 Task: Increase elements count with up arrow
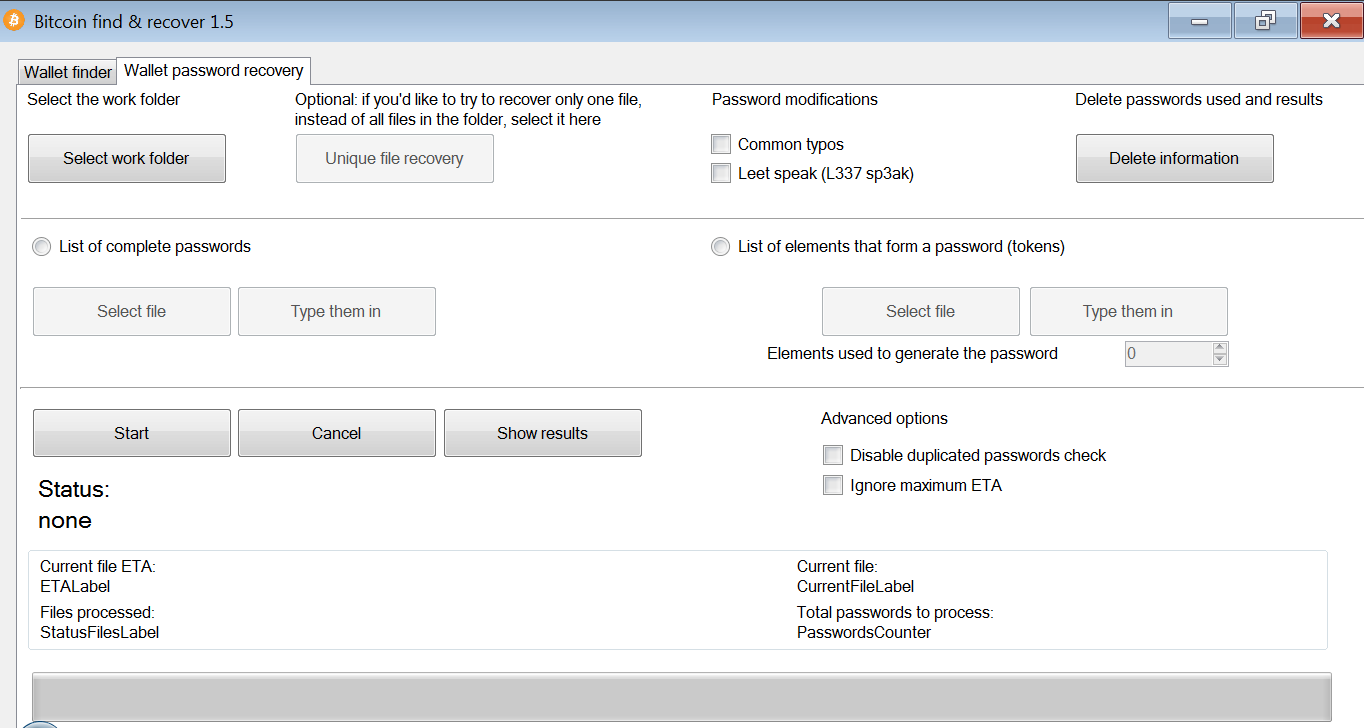(x=1219, y=348)
